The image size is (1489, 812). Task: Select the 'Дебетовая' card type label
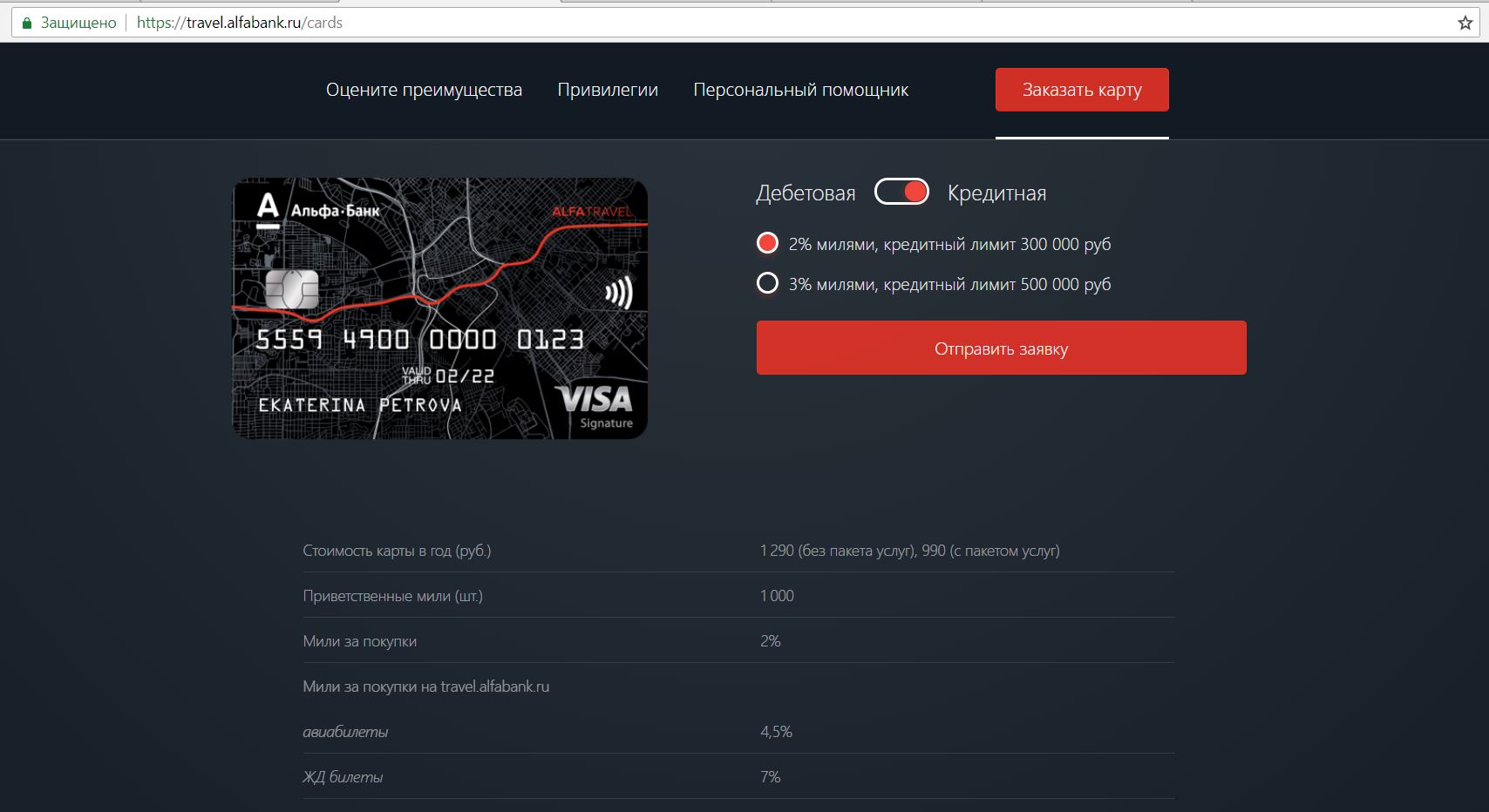pos(806,193)
